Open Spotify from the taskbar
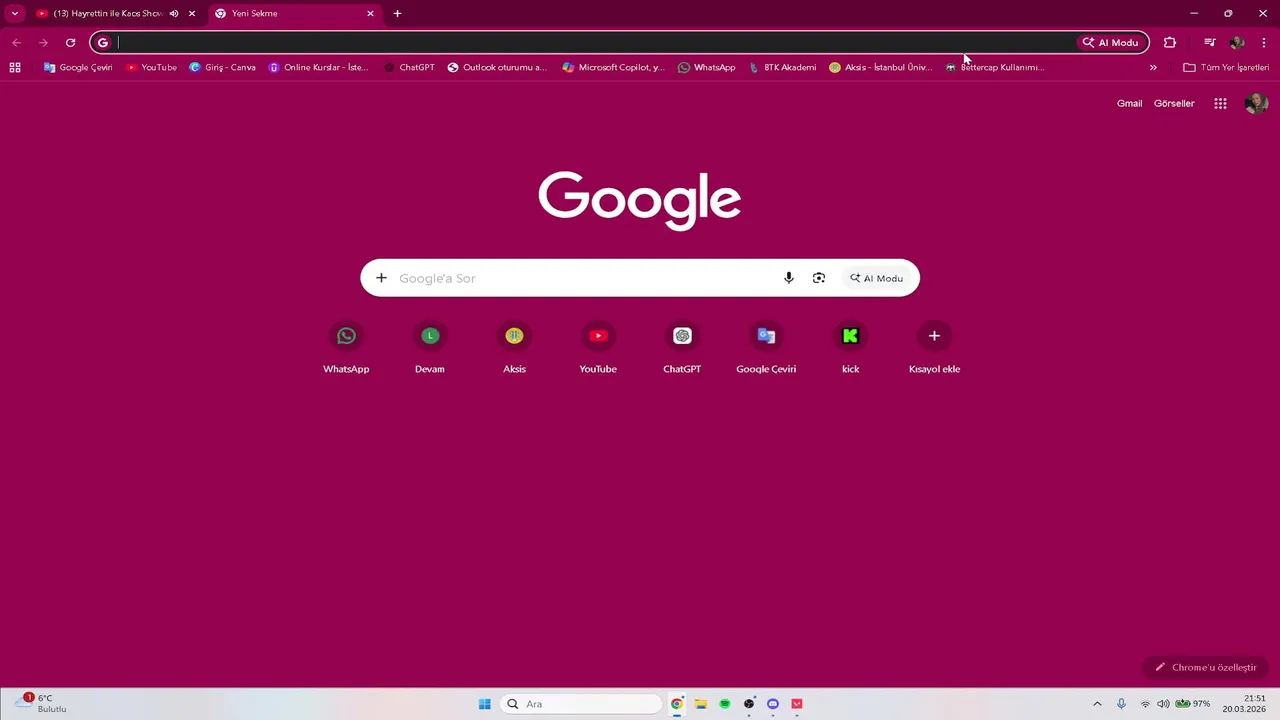The image size is (1280, 720). coord(725,704)
